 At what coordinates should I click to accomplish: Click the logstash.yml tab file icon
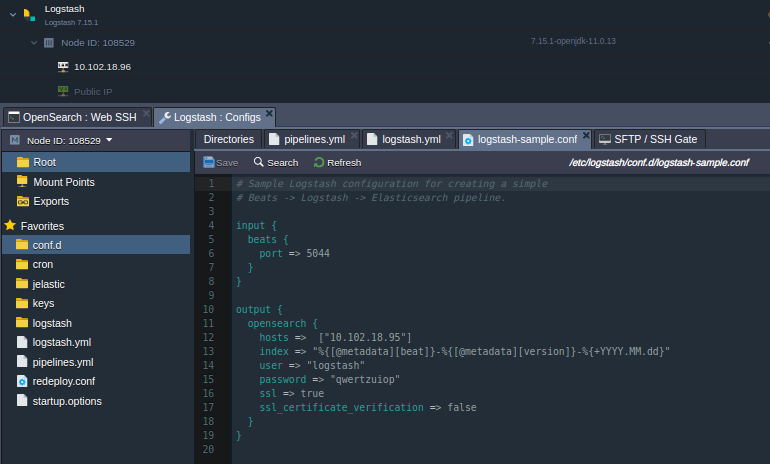(372, 139)
